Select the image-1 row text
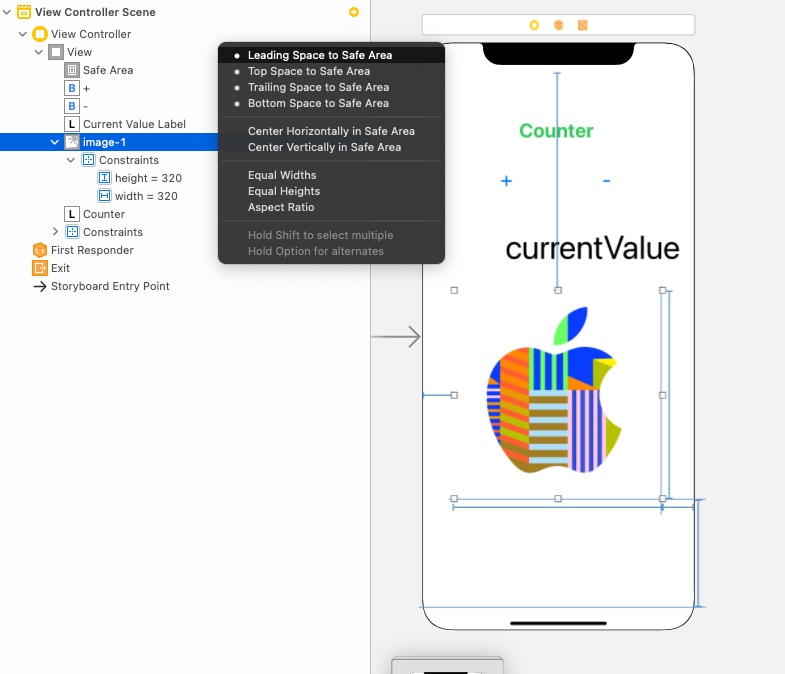The image size is (785, 674). pos(104,142)
